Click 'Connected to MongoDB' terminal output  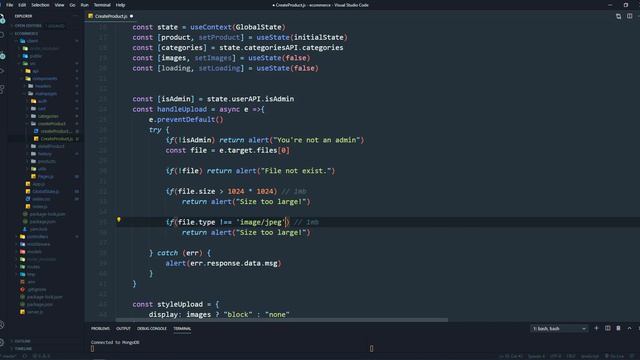click(115, 342)
